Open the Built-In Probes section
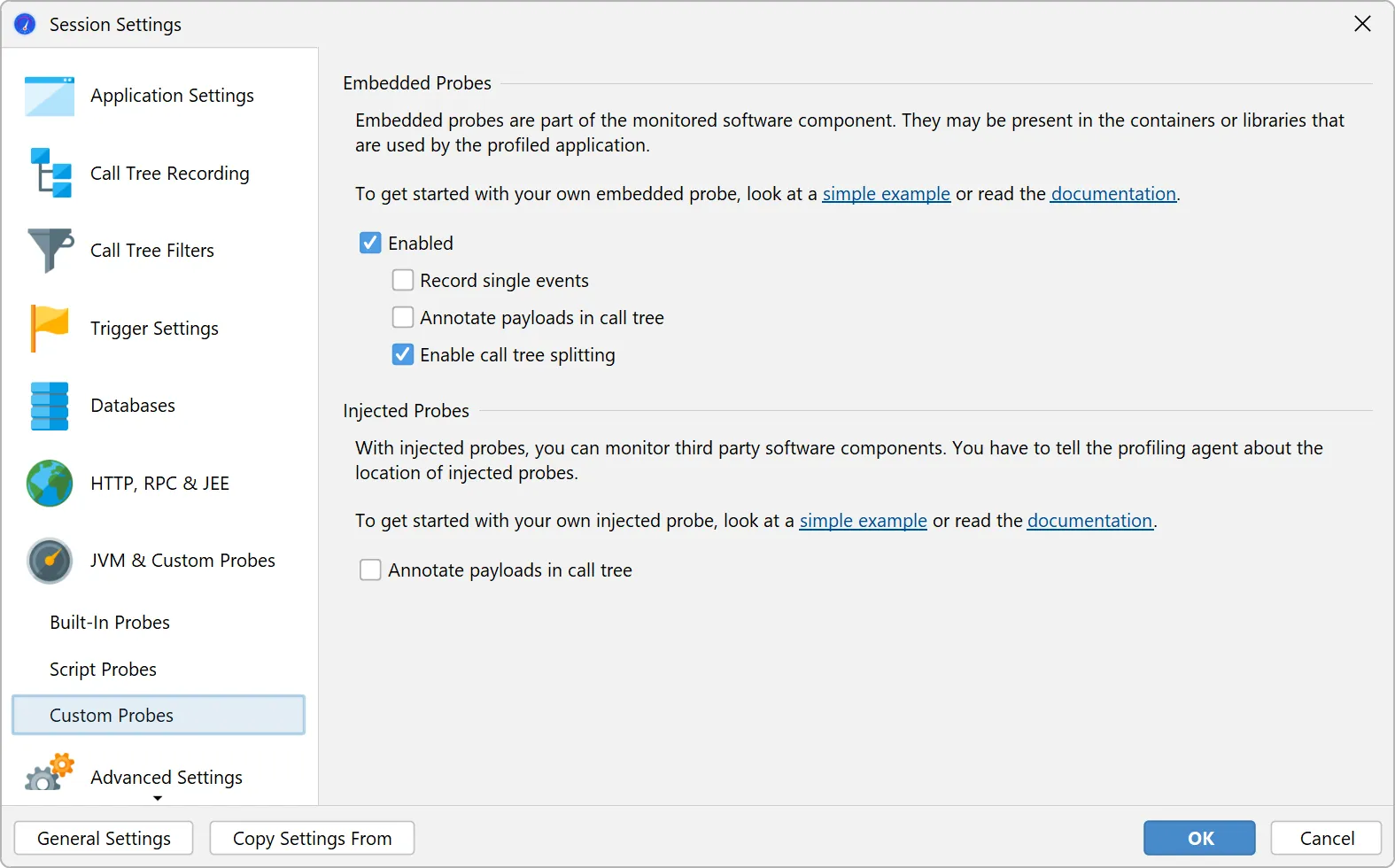Screen dimensions: 1395x868 click(x=110, y=623)
